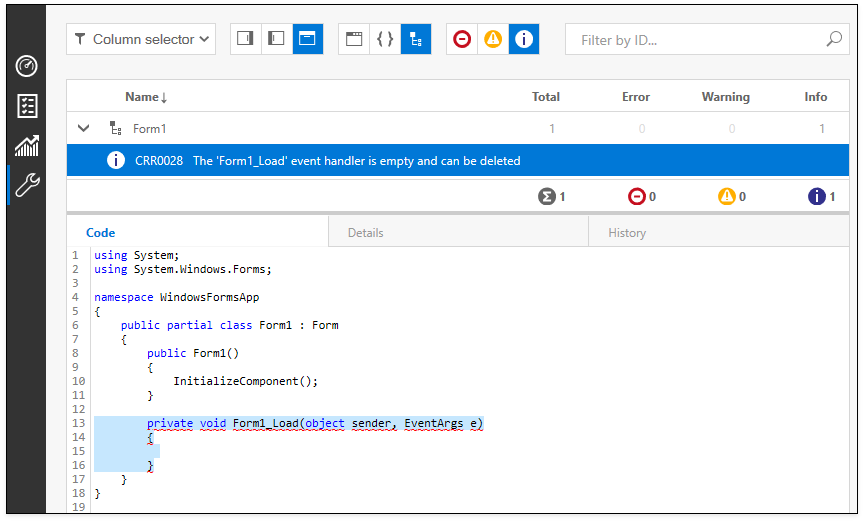Click the warning count summary icon
864x522 pixels.
click(x=727, y=196)
